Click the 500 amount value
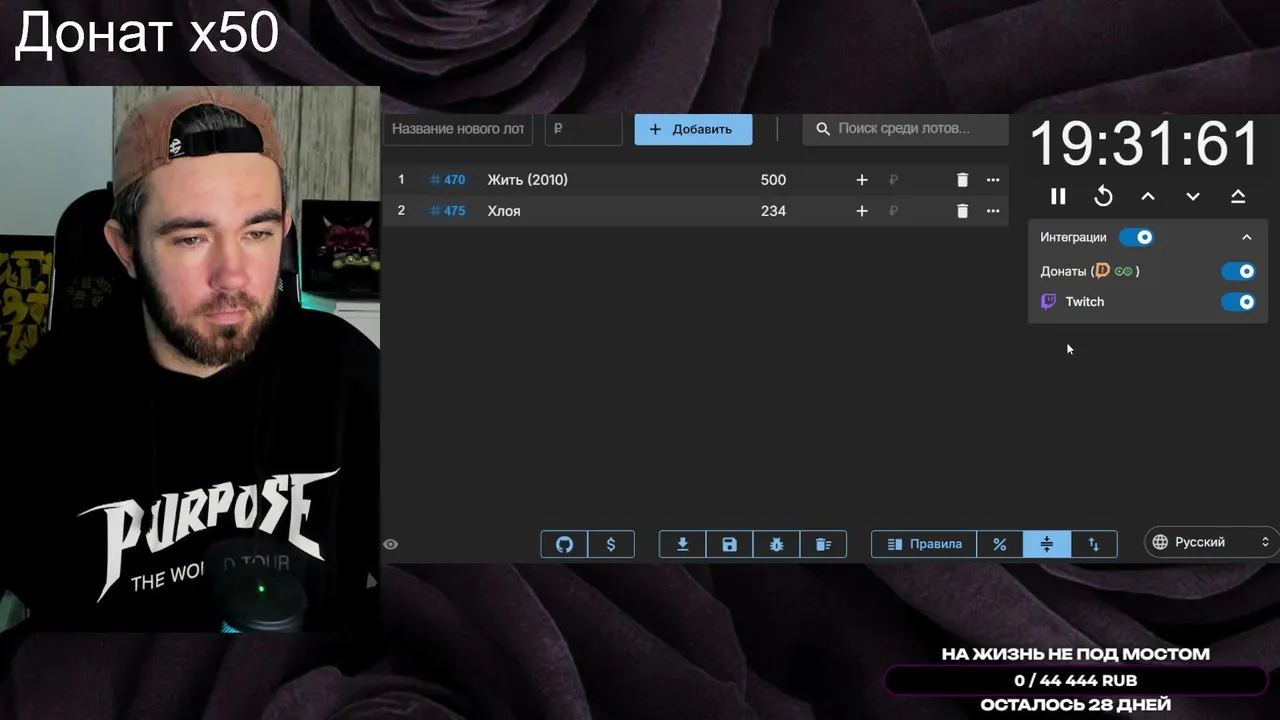The width and height of the screenshot is (1280, 720). point(773,180)
